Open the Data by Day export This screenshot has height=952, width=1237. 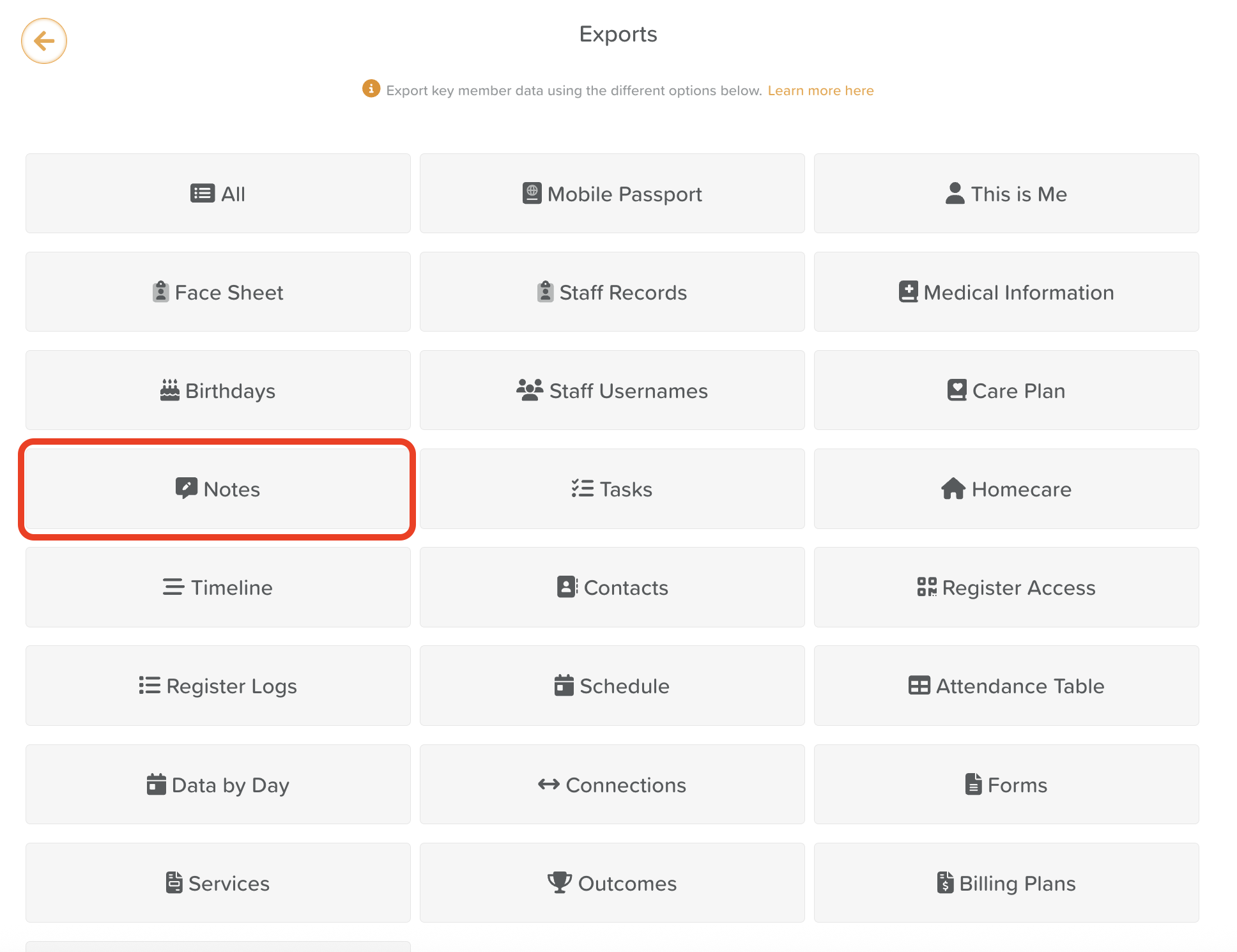(218, 785)
